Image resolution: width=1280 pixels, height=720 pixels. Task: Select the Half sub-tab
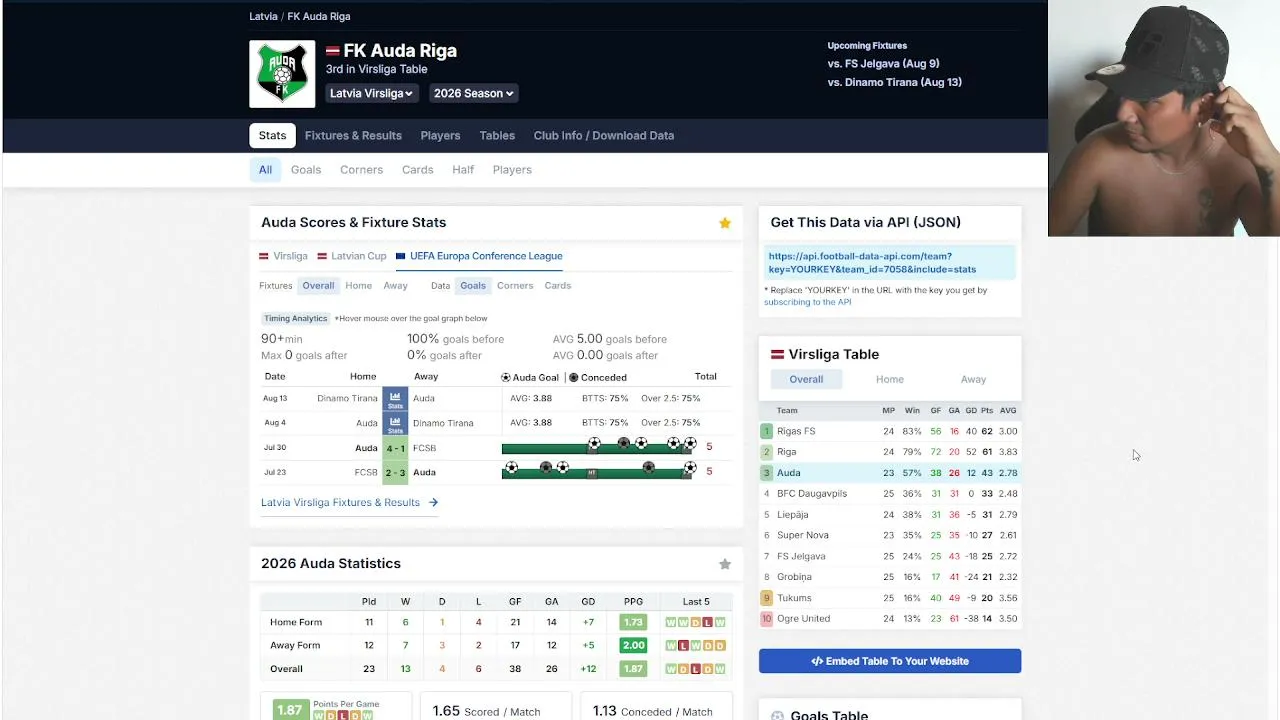coord(463,170)
